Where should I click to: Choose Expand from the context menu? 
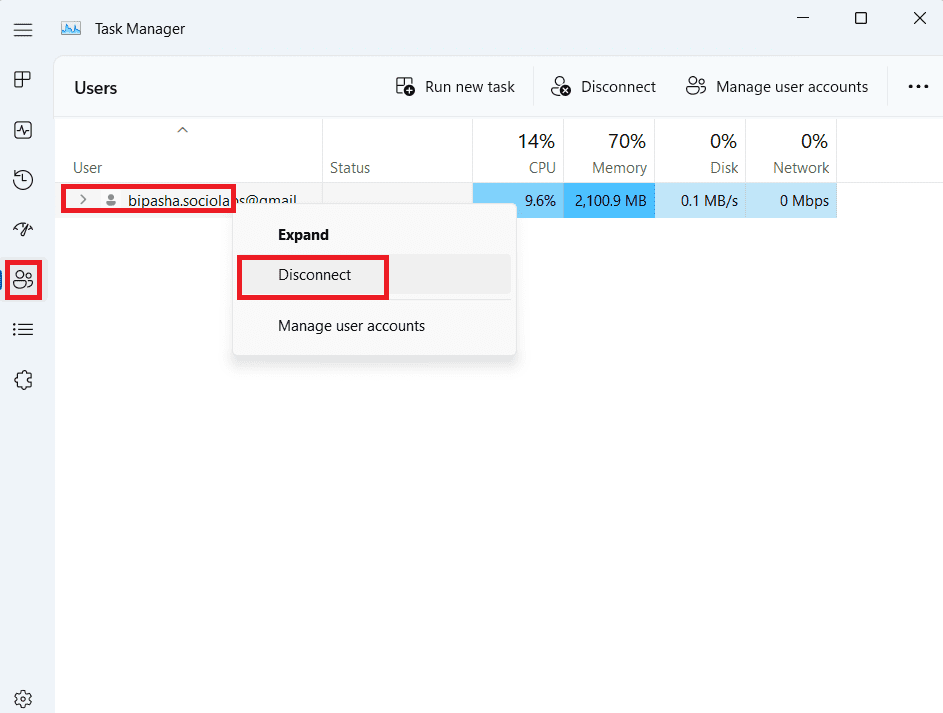pyautogui.click(x=303, y=235)
